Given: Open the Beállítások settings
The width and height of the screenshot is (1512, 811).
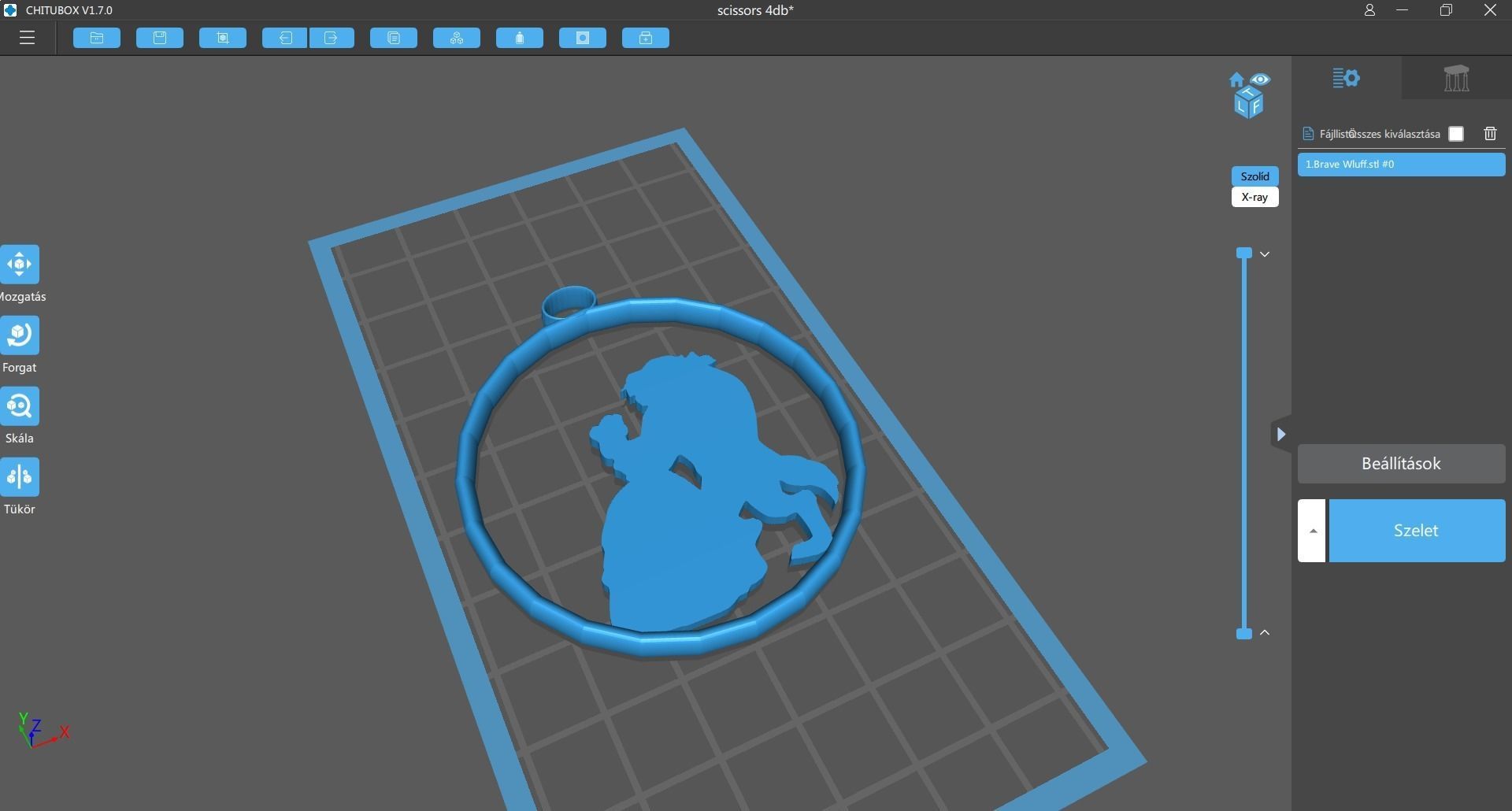Looking at the screenshot, I should pos(1401,464).
